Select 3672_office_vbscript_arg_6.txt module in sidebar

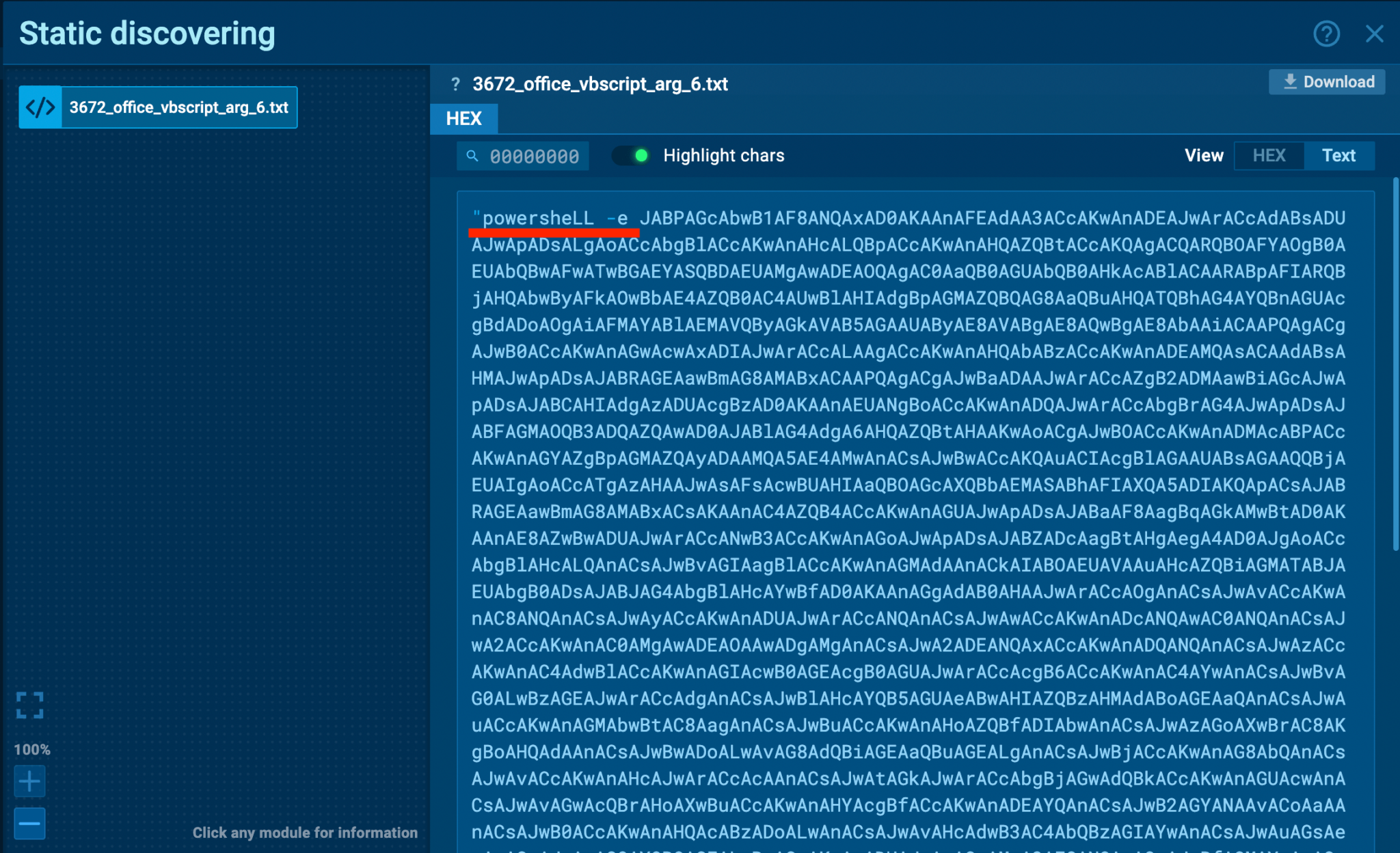click(178, 107)
